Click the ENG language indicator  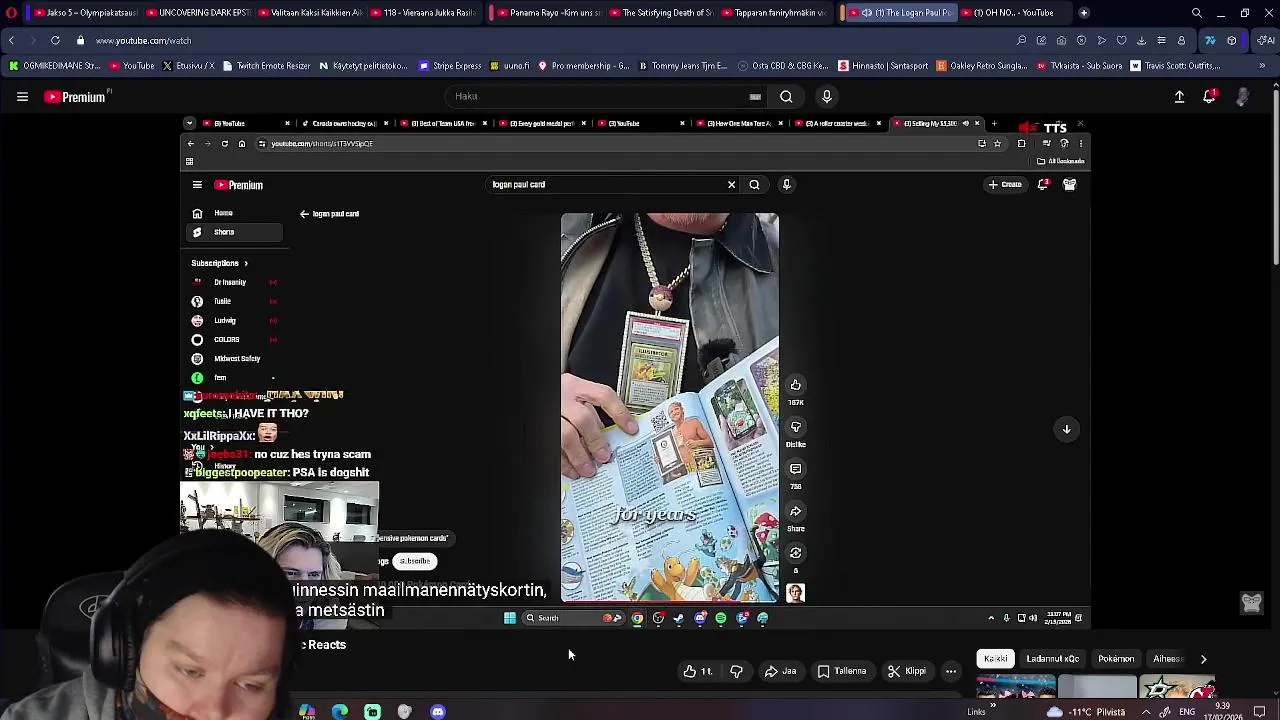[1187, 712]
